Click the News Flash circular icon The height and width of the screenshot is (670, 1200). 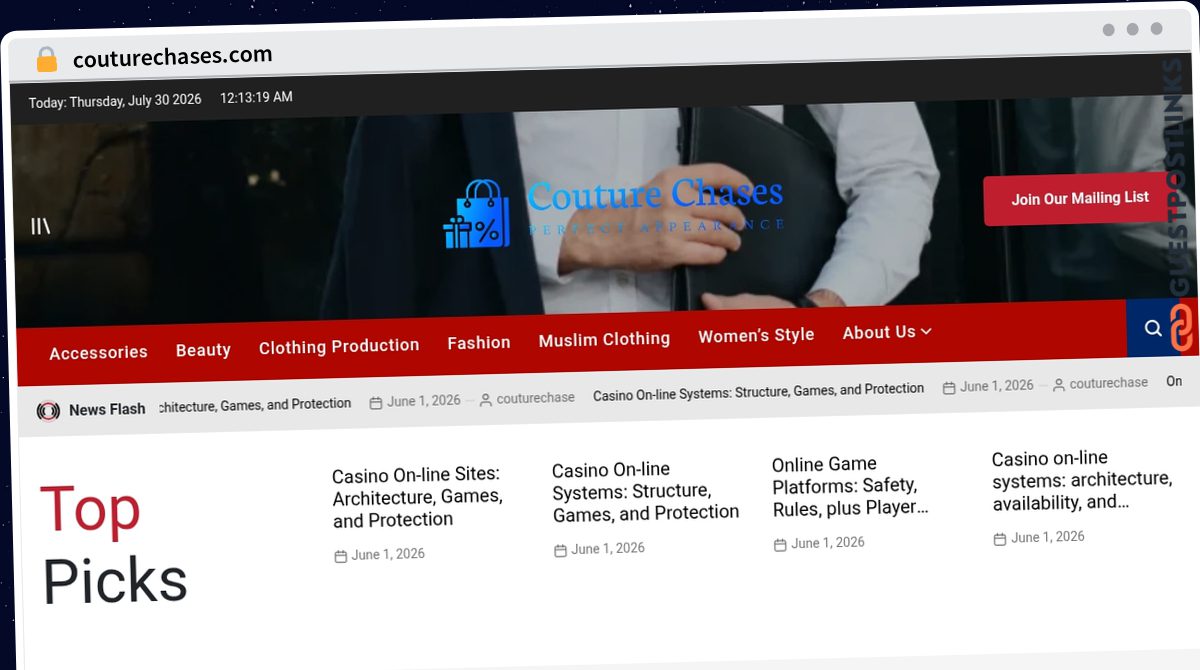click(x=48, y=410)
